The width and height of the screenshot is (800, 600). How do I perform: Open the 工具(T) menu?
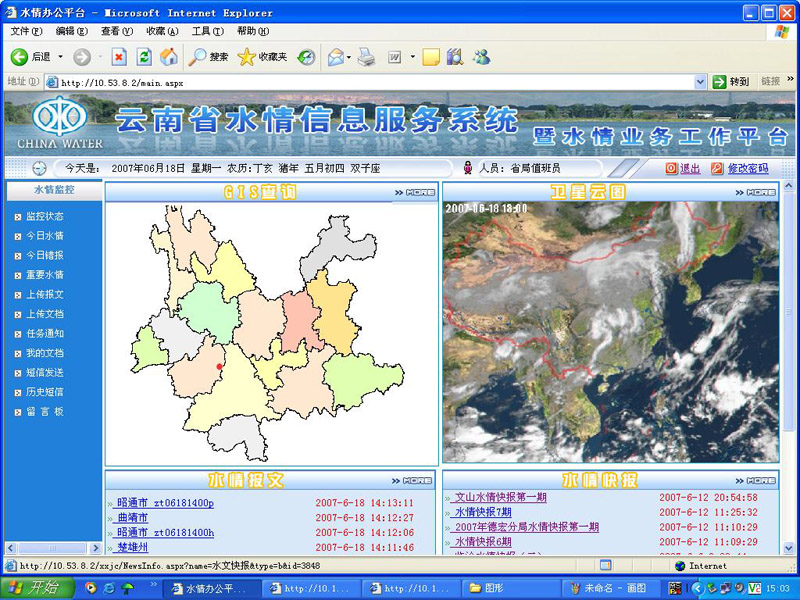coord(208,31)
